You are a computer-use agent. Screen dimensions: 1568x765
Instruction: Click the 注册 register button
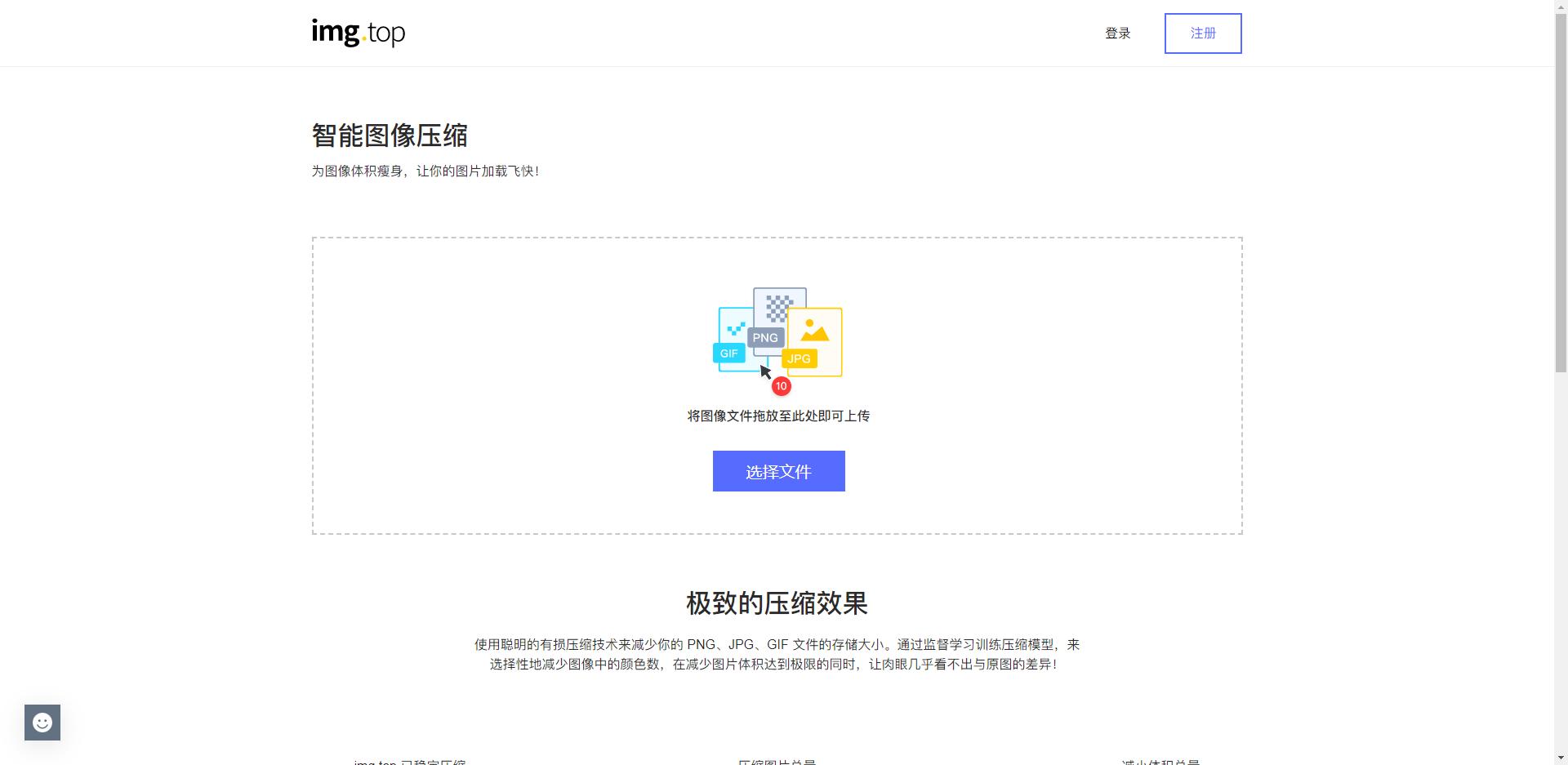point(1202,33)
